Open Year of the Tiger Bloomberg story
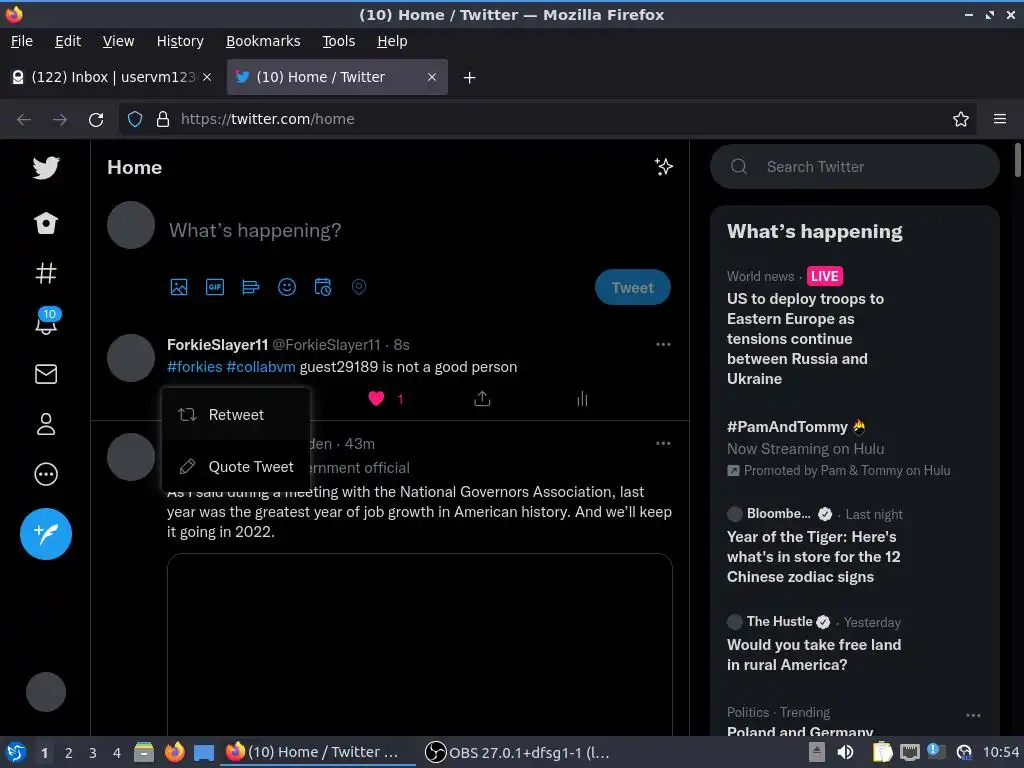The width and height of the screenshot is (1024, 768). click(x=814, y=556)
